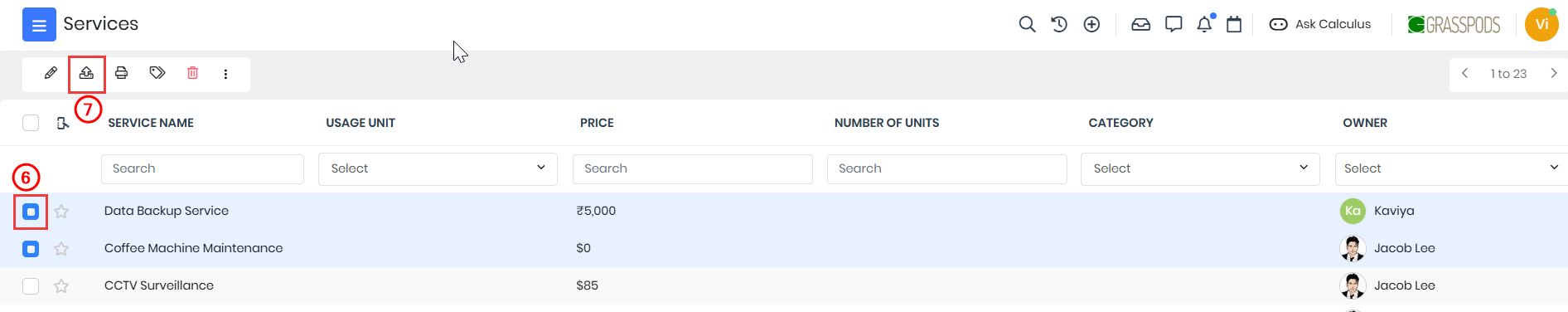Open the tag icon in toolbar
The height and width of the screenshot is (312, 1568).
[157, 73]
